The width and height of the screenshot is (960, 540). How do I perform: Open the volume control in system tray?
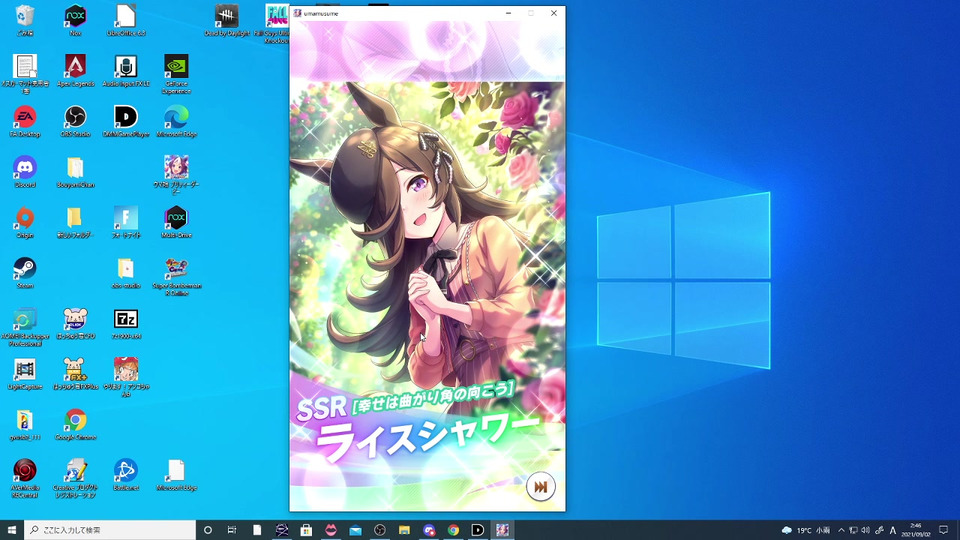pos(866,530)
